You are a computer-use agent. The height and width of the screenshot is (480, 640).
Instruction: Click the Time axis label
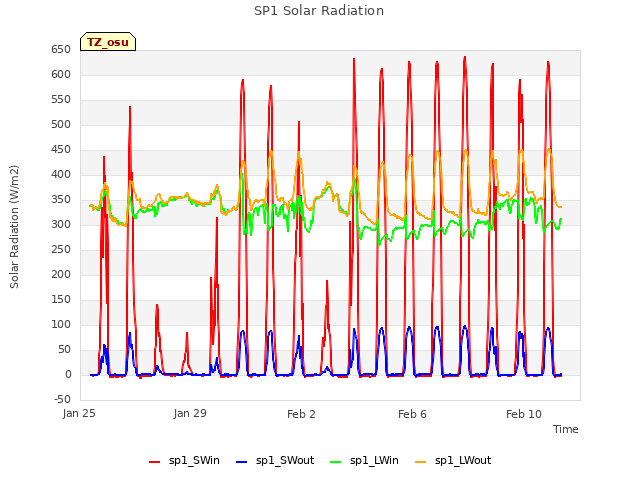(565, 429)
